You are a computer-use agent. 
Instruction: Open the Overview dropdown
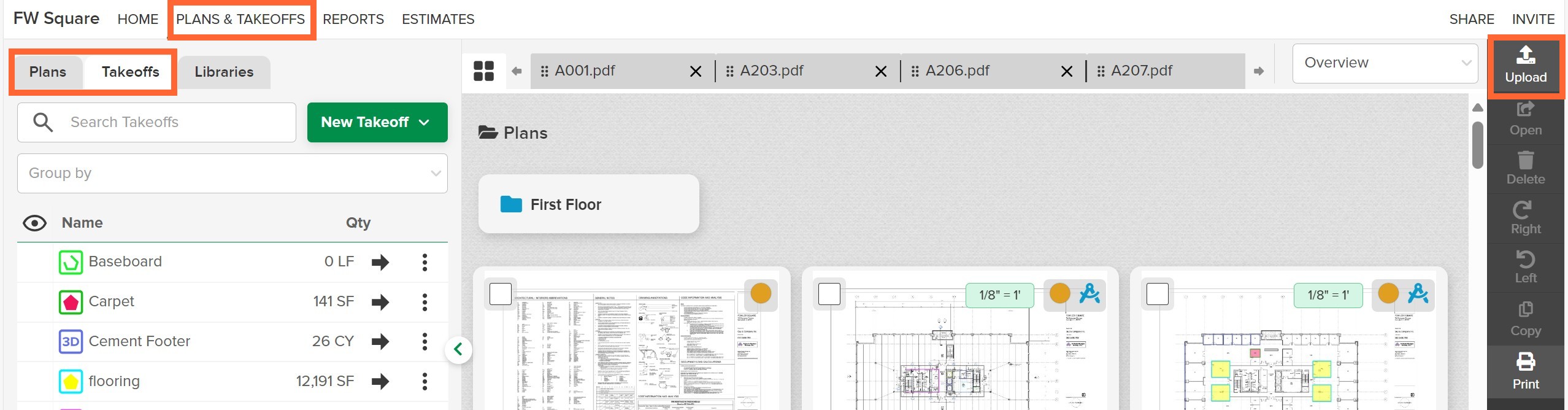(1385, 63)
